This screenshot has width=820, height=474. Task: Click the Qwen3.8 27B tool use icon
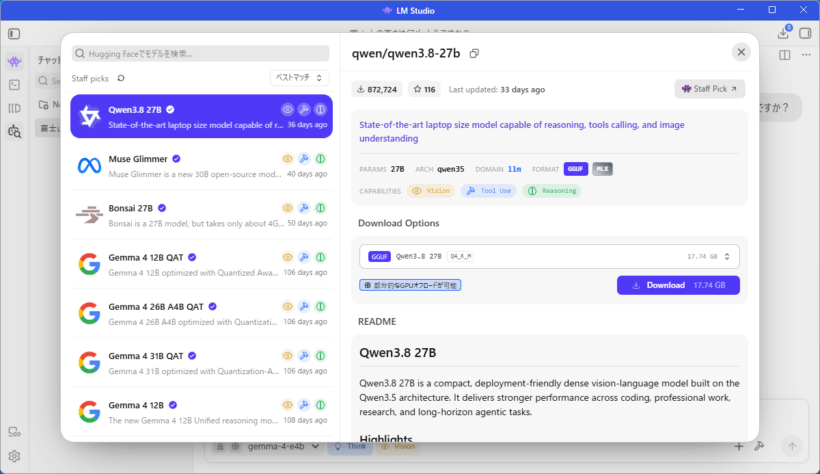304,109
